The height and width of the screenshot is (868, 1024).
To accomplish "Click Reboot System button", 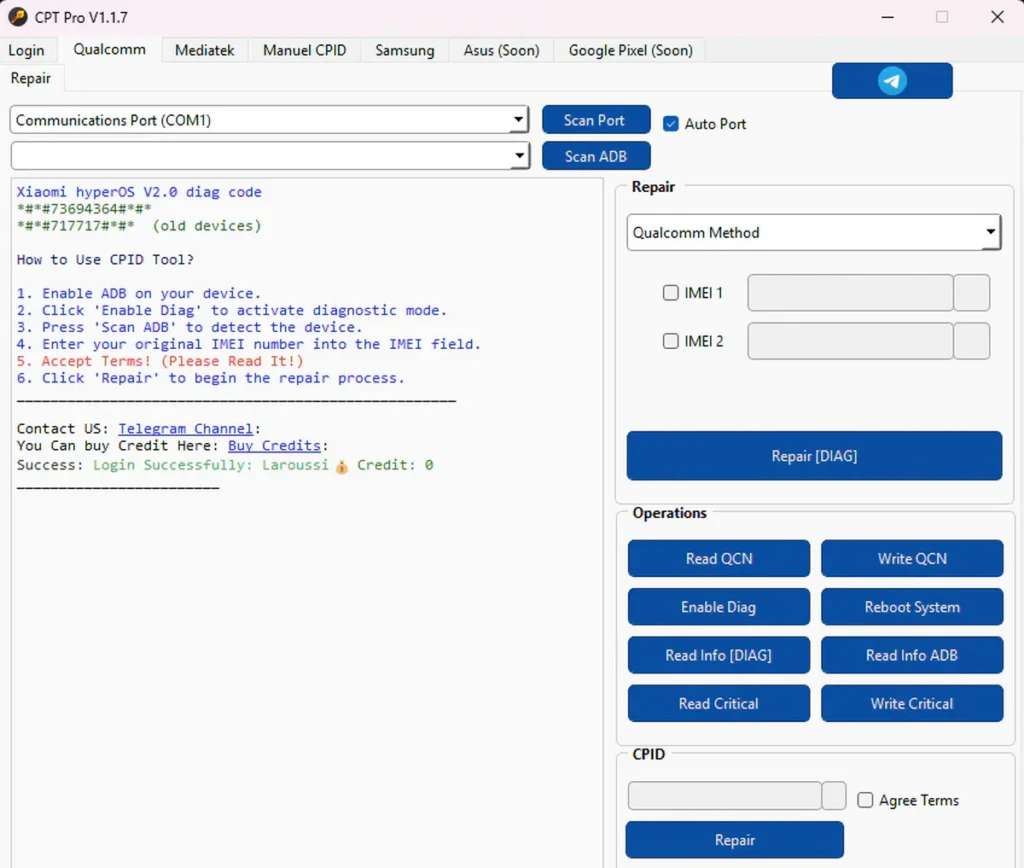I will [x=912, y=607].
